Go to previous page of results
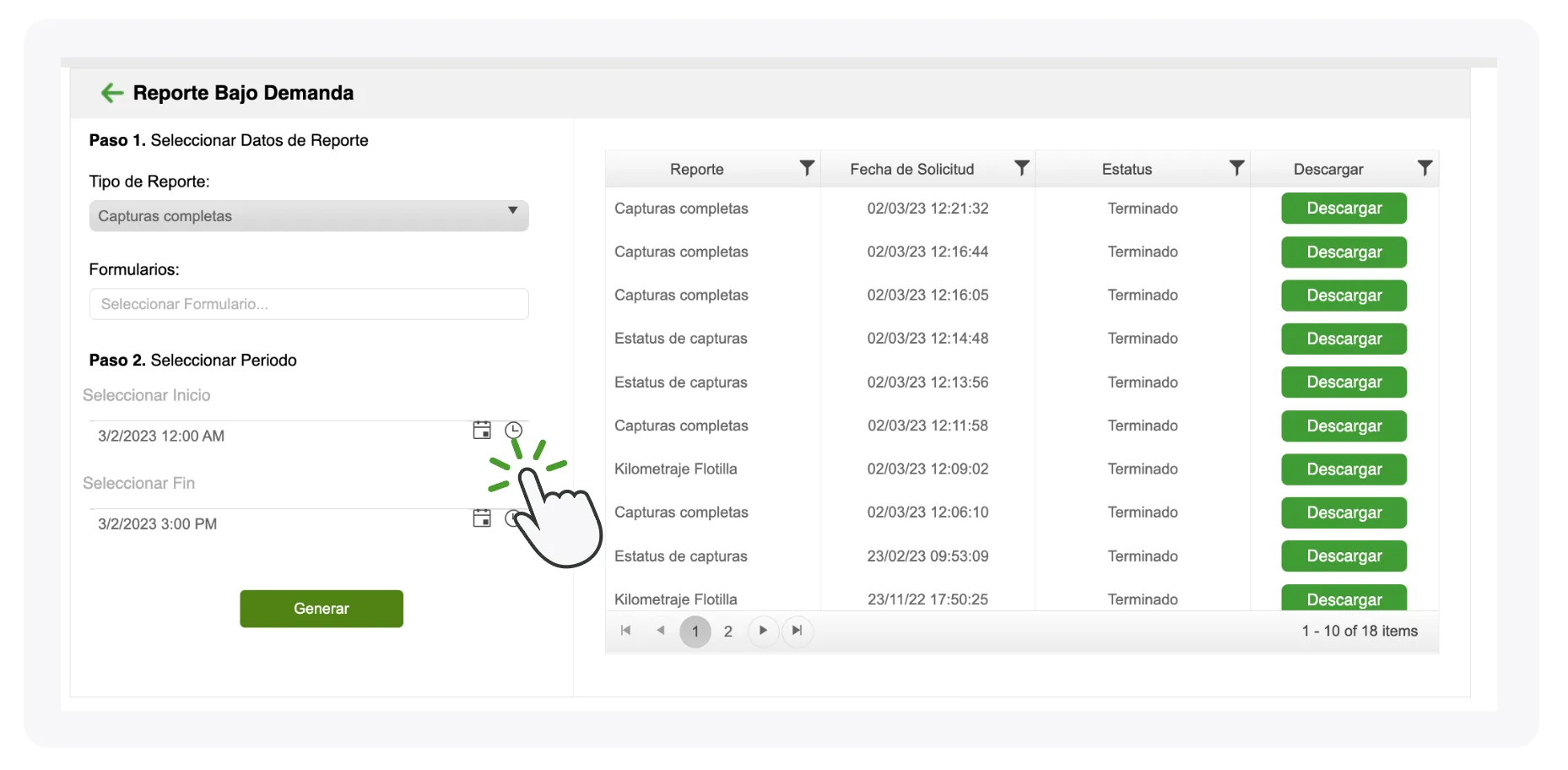This screenshot has width=1568, height=770. [660, 631]
